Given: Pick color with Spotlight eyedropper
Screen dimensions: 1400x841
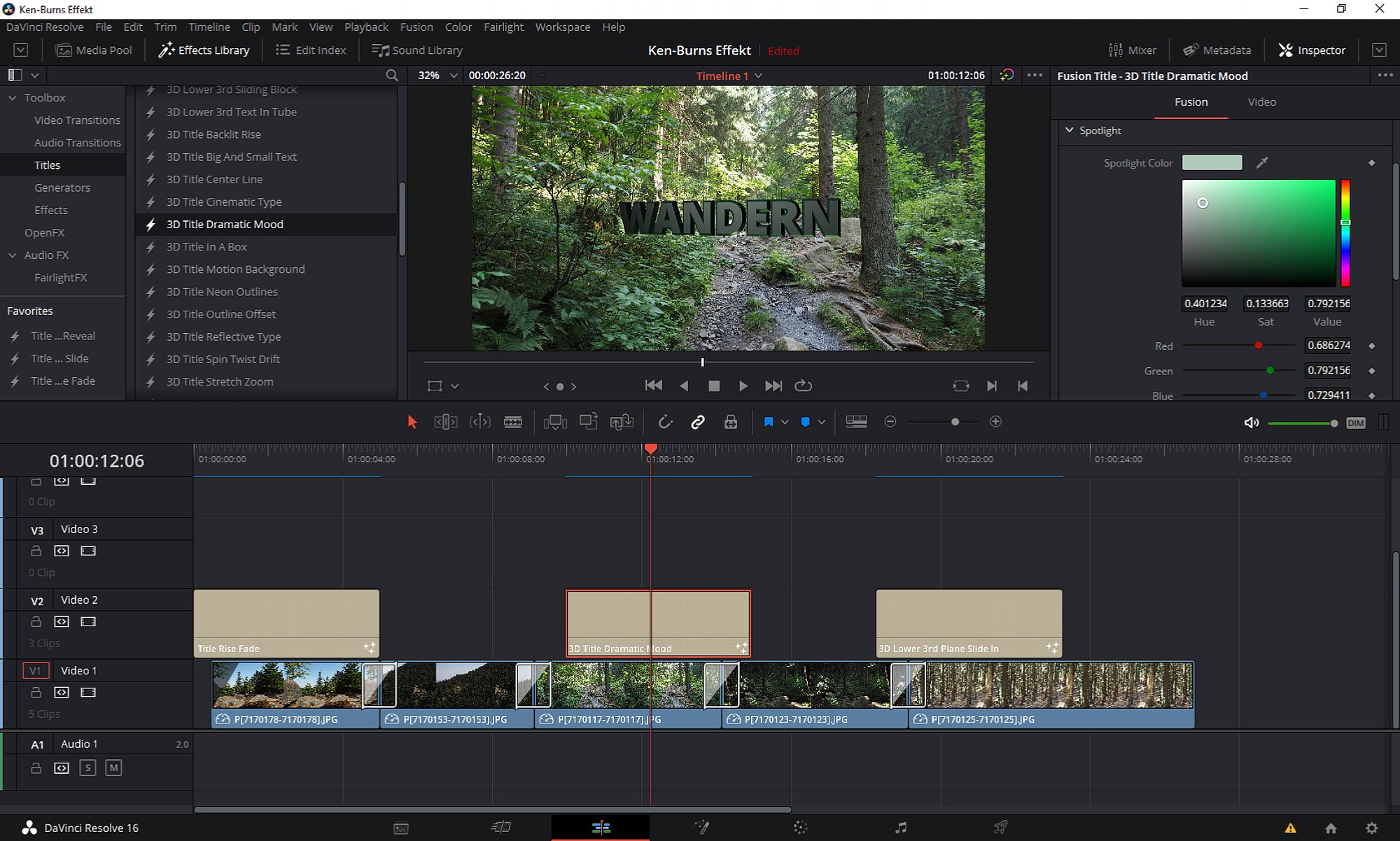Looking at the screenshot, I should point(1261,162).
